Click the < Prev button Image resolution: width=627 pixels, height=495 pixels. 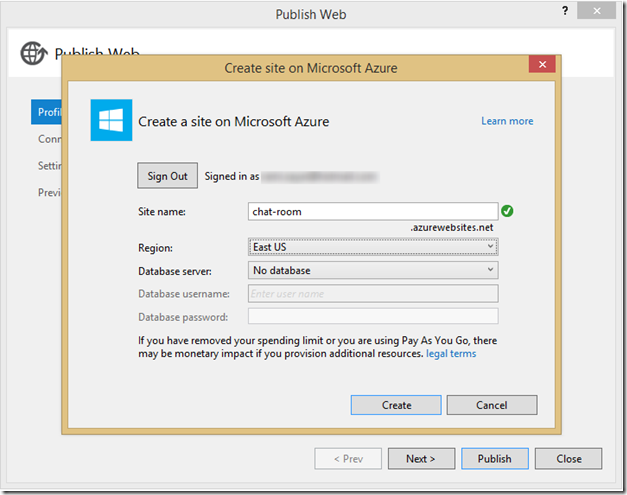348,458
